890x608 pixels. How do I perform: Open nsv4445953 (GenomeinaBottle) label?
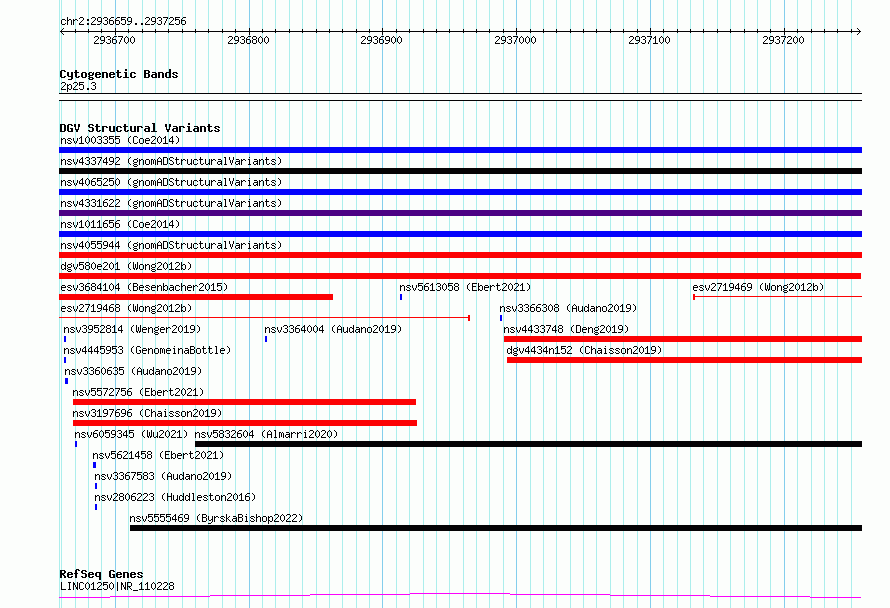(x=147, y=350)
